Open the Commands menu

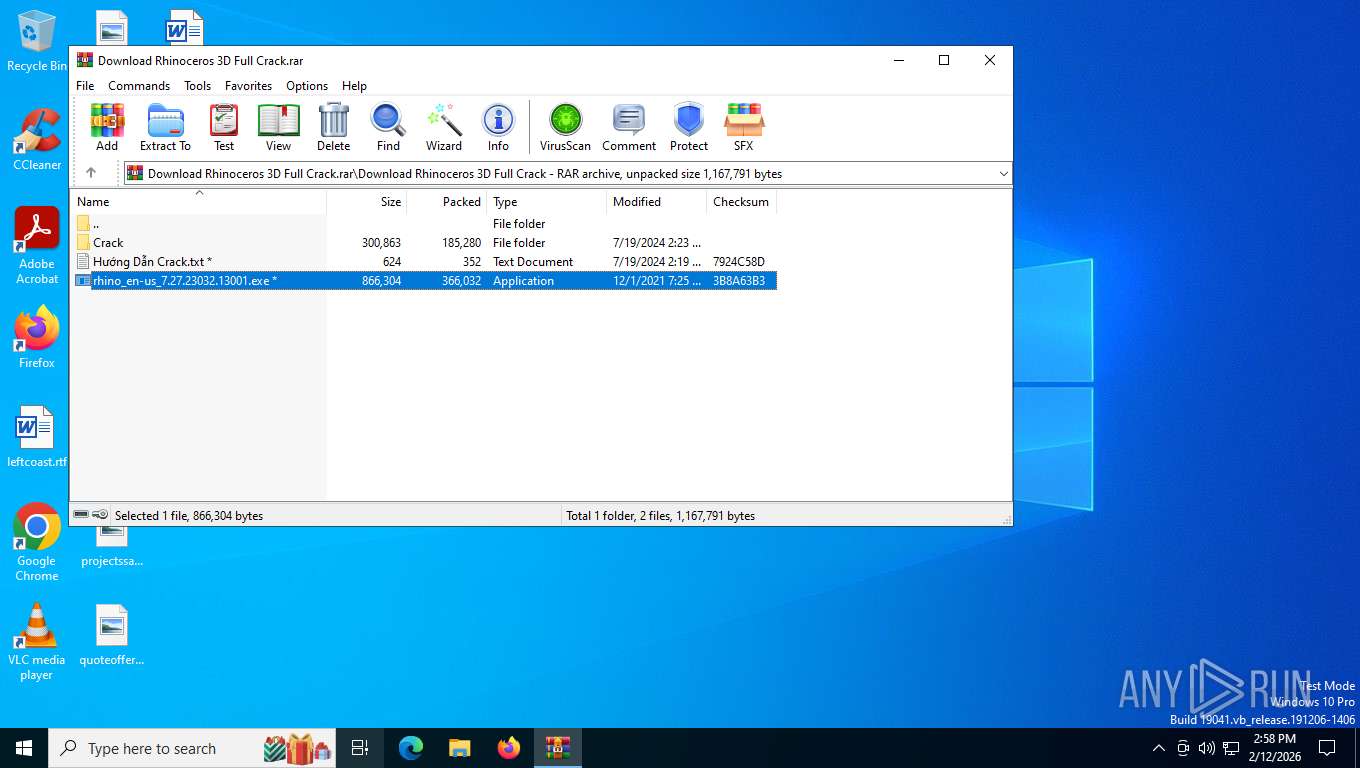tap(139, 86)
